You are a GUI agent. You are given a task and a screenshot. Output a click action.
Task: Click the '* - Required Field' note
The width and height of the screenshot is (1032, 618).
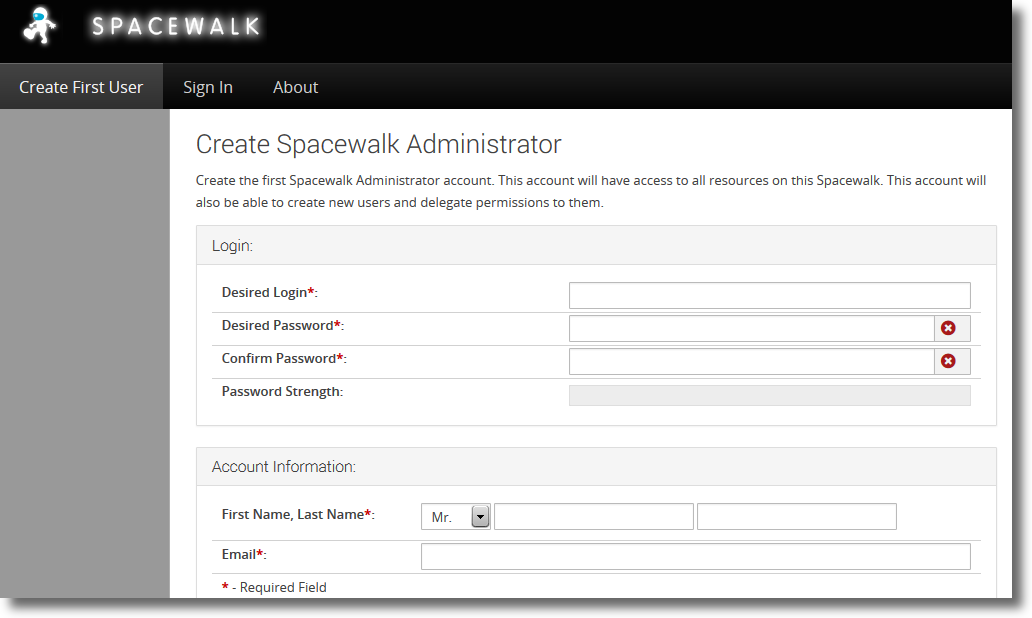[x=274, y=587]
